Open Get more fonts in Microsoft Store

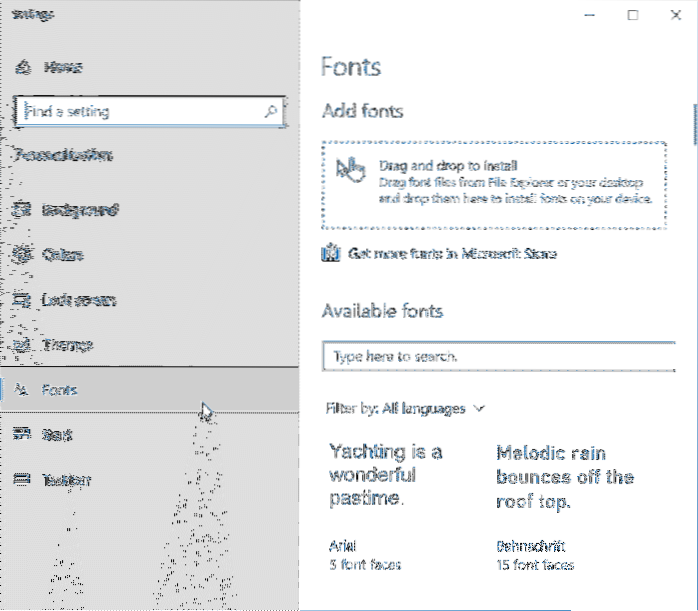(x=451, y=254)
